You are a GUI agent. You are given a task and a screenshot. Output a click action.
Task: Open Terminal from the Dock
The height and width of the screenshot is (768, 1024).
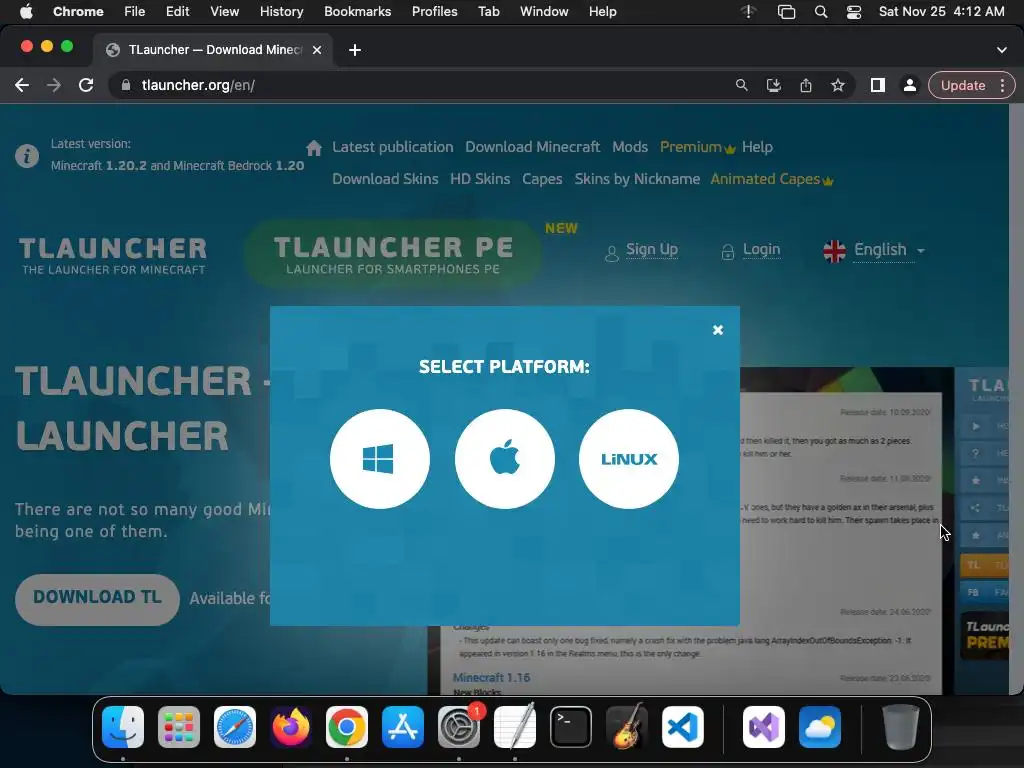tap(571, 728)
